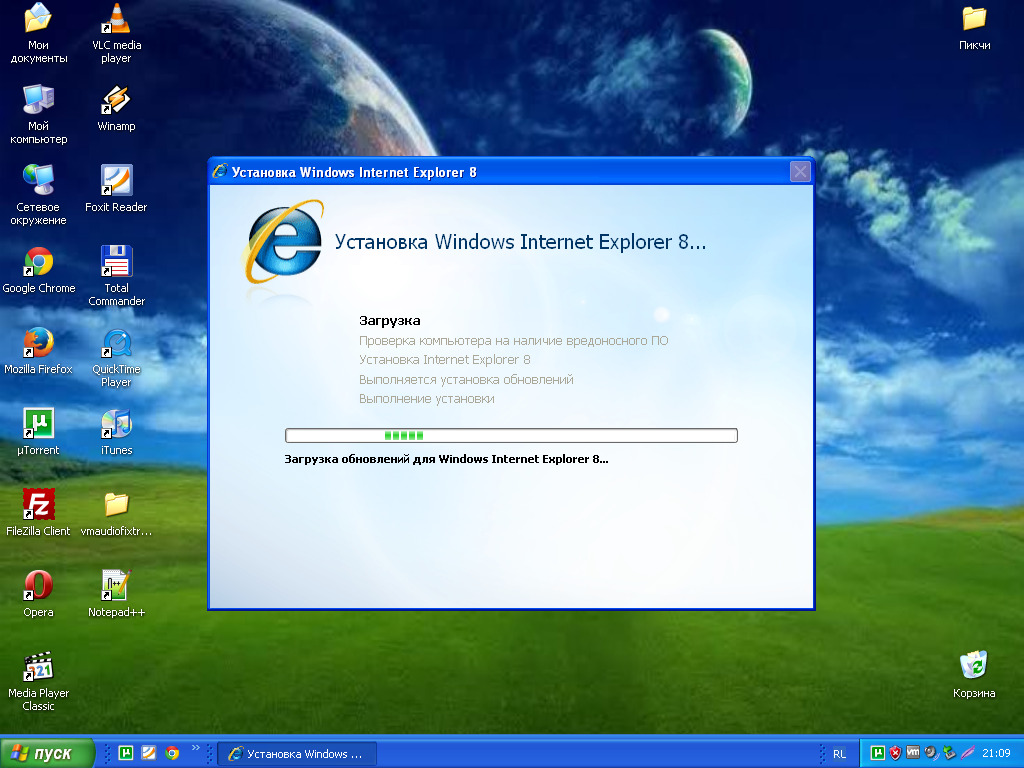Select the Корзина recycle bin icon
This screenshot has width=1024, height=768.
coord(974,674)
